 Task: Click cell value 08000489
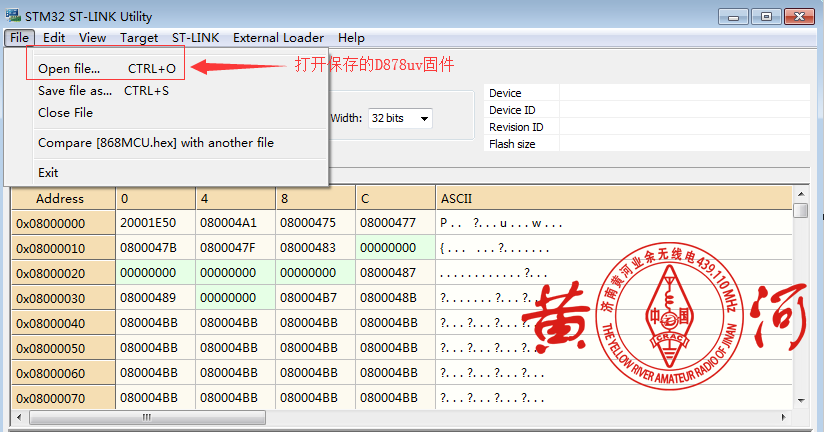point(156,297)
